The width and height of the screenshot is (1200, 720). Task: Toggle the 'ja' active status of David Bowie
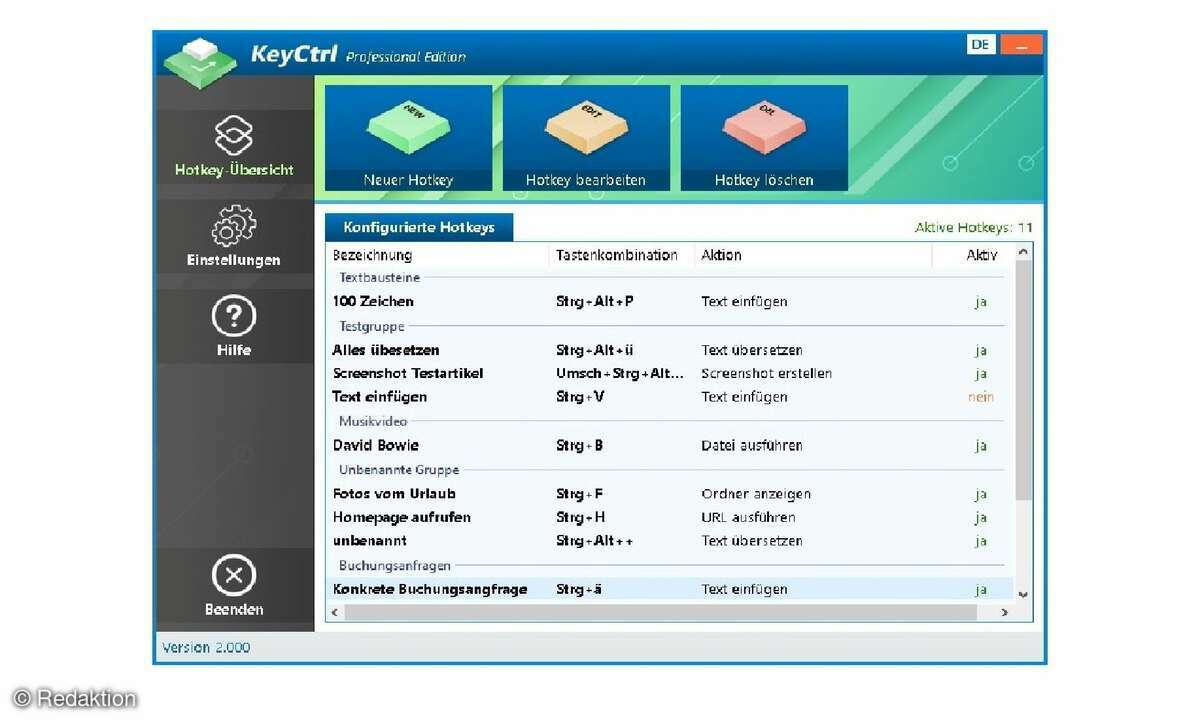(x=980, y=446)
